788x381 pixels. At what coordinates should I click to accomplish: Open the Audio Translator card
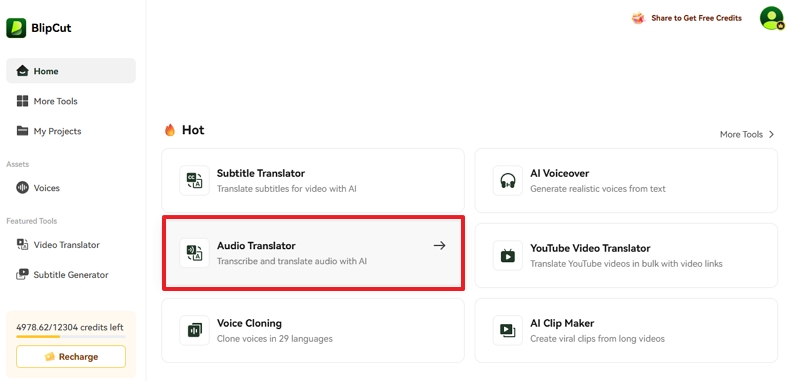click(313, 253)
